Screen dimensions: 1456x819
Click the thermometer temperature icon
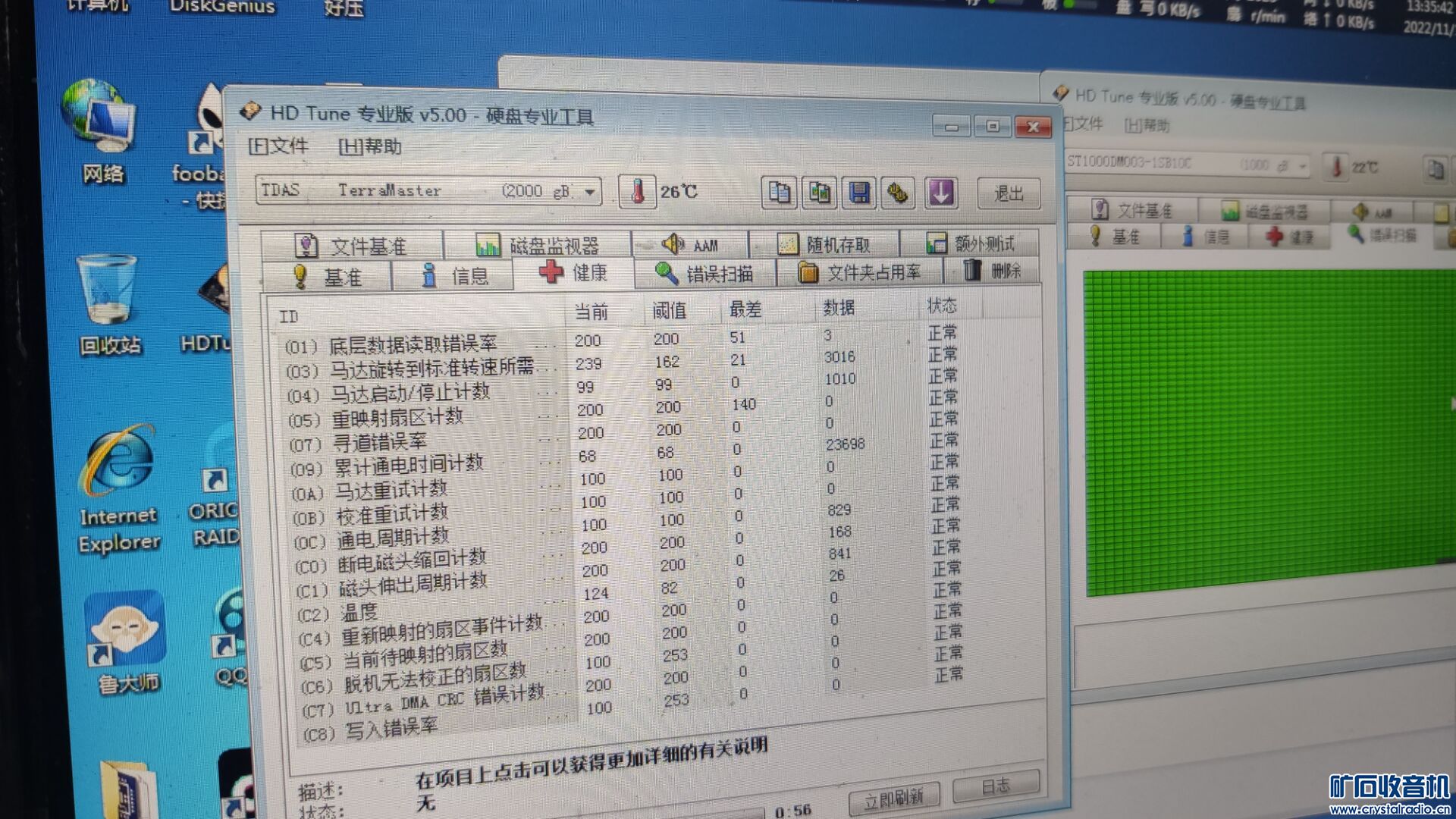(x=637, y=191)
